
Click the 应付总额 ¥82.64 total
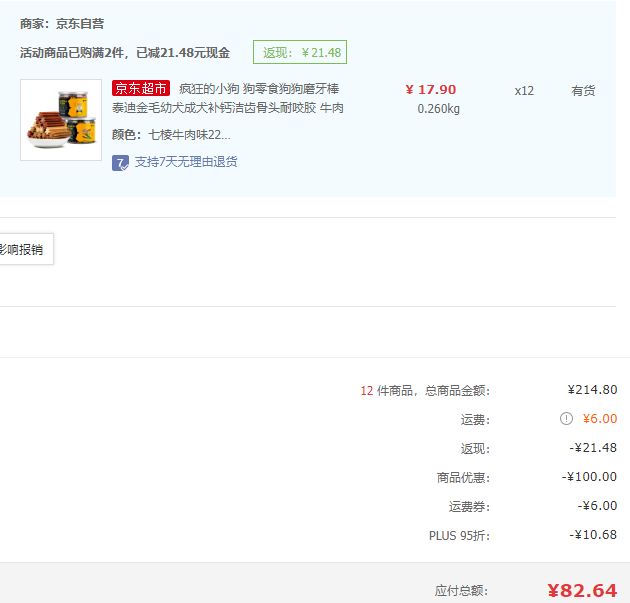[582, 591]
